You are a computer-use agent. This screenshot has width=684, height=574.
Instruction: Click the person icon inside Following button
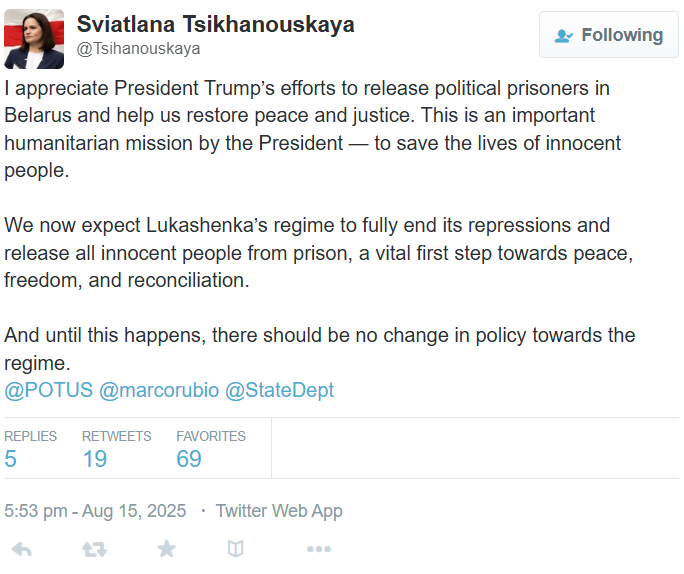(x=563, y=35)
